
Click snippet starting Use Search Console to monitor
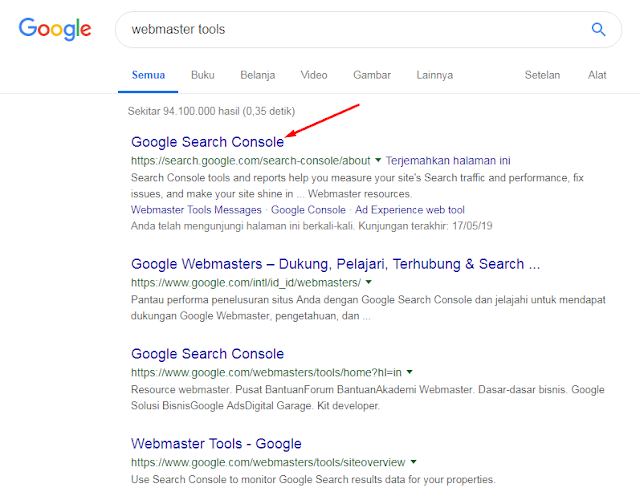(x=313, y=479)
